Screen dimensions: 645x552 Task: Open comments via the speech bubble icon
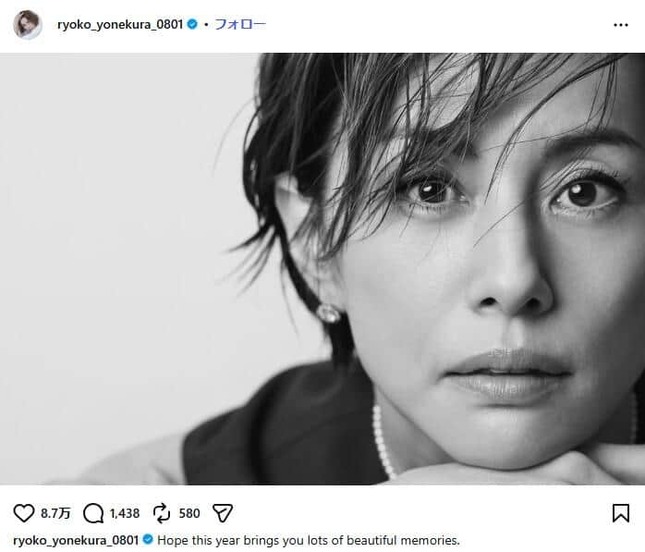pos(93,513)
